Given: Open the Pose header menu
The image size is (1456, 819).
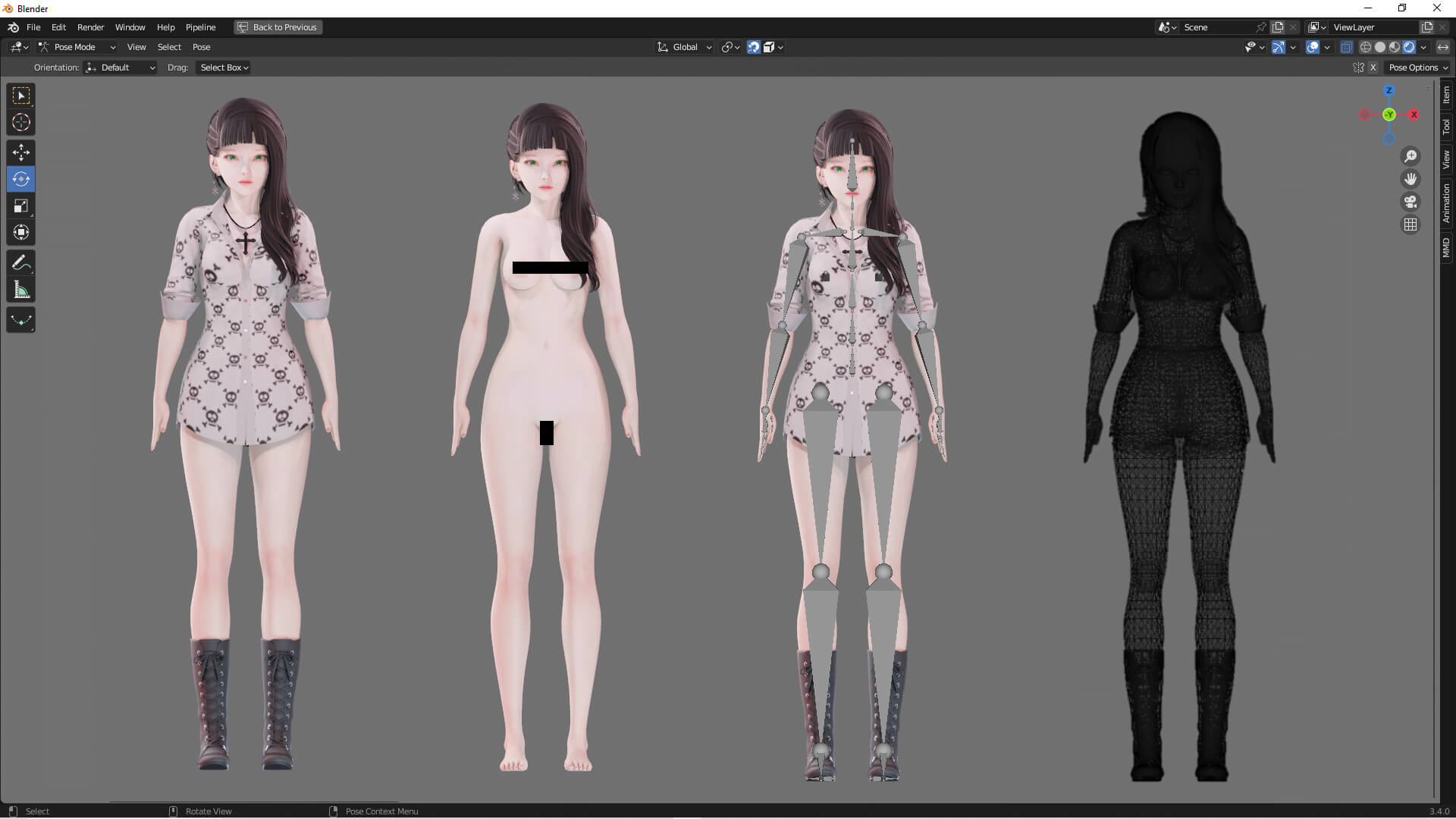Looking at the screenshot, I should (x=201, y=47).
